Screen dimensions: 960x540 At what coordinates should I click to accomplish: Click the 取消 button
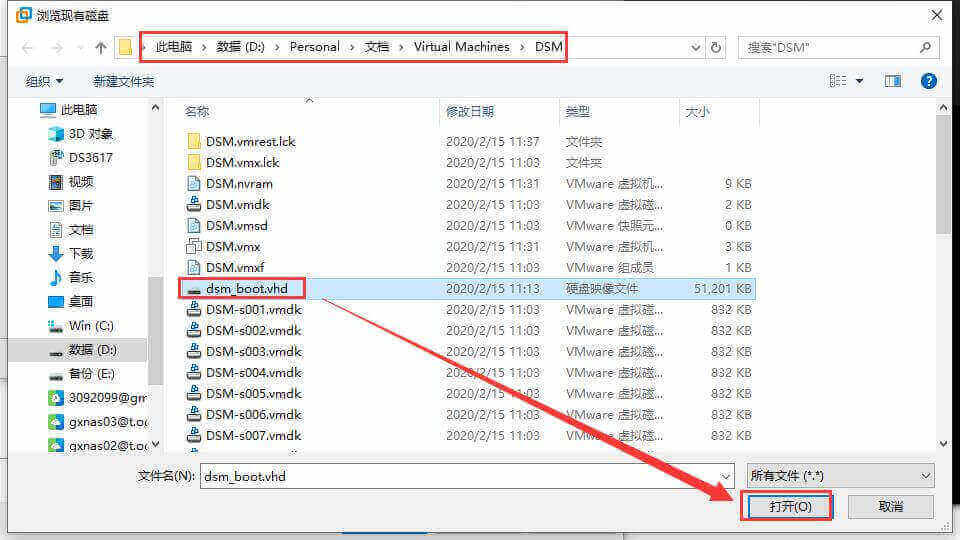891,506
